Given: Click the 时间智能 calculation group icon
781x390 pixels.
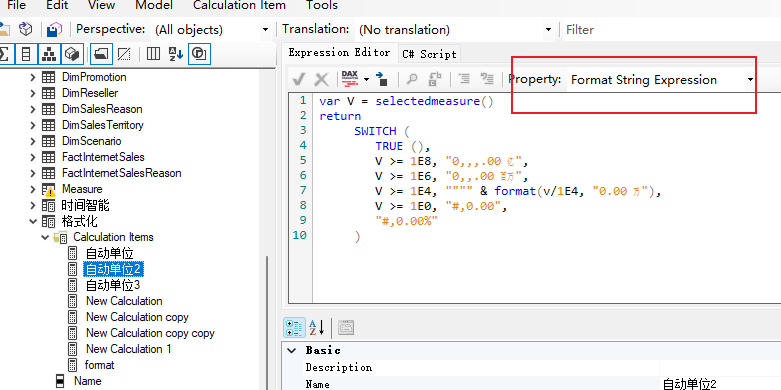Looking at the screenshot, I should tap(48, 205).
